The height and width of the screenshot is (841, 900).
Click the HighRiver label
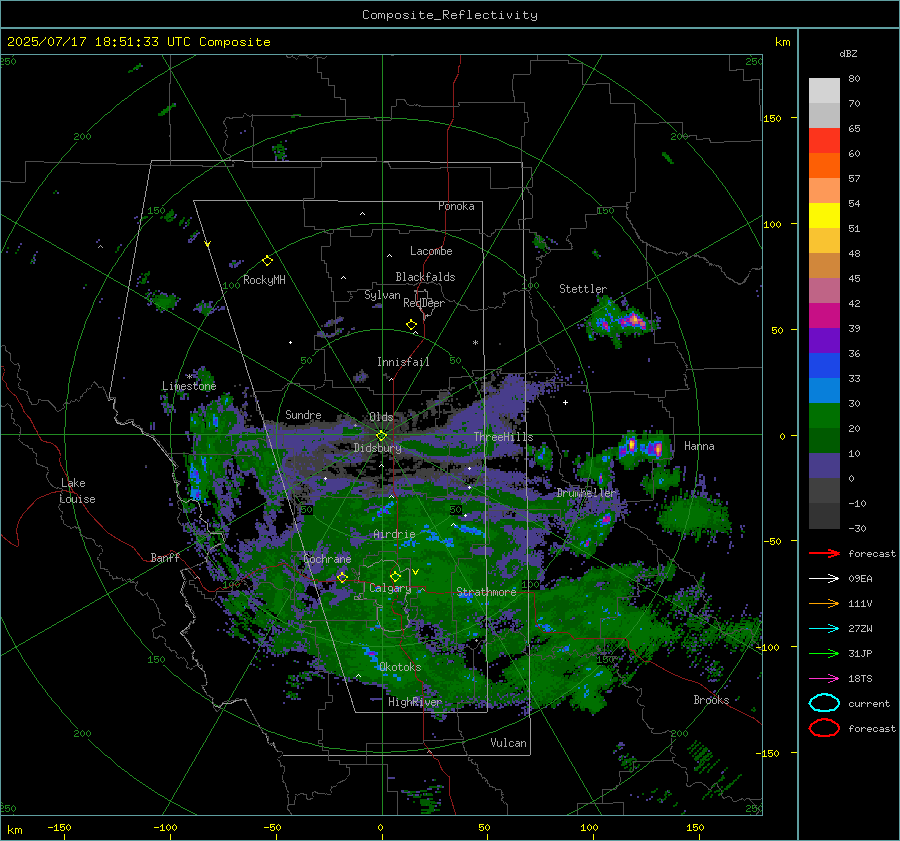(414, 702)
